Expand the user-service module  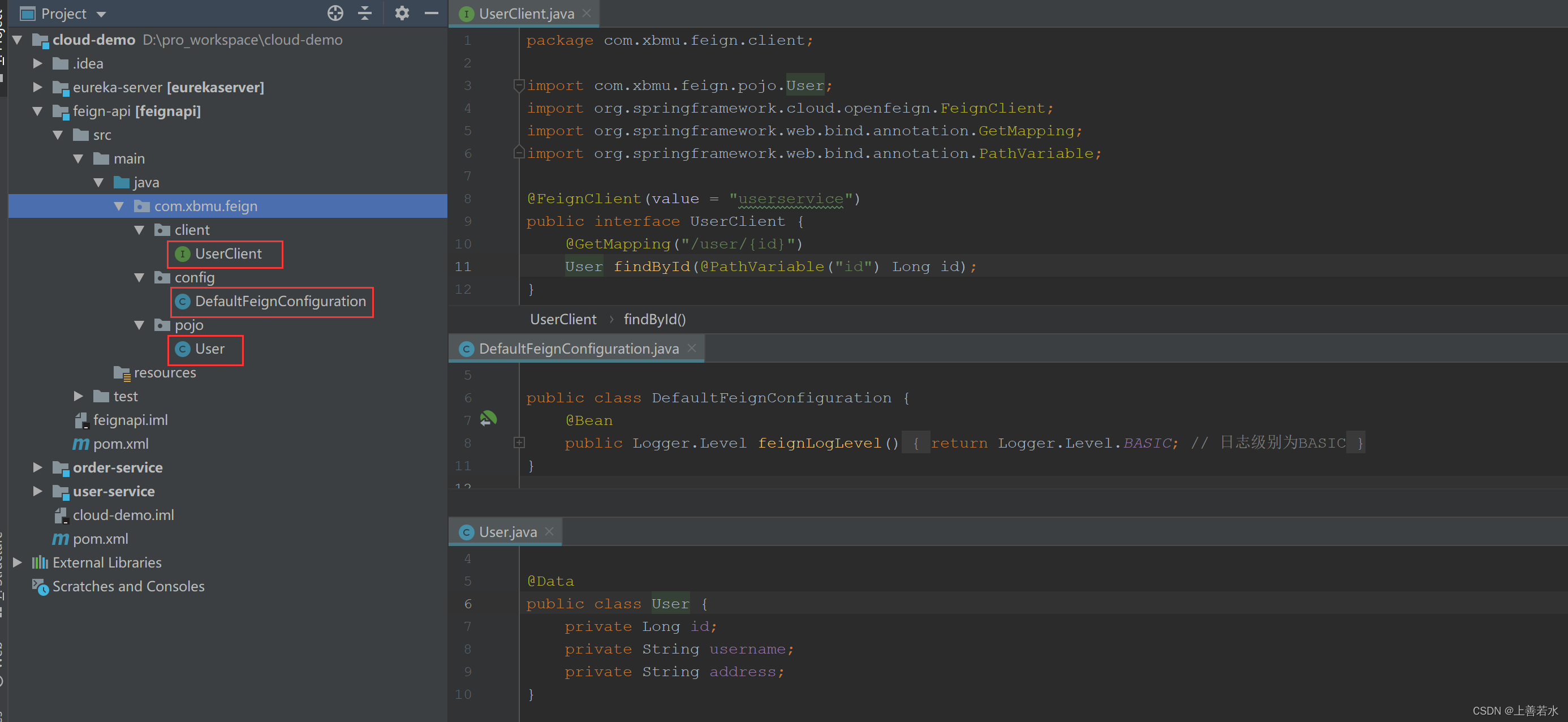[38, 491]
